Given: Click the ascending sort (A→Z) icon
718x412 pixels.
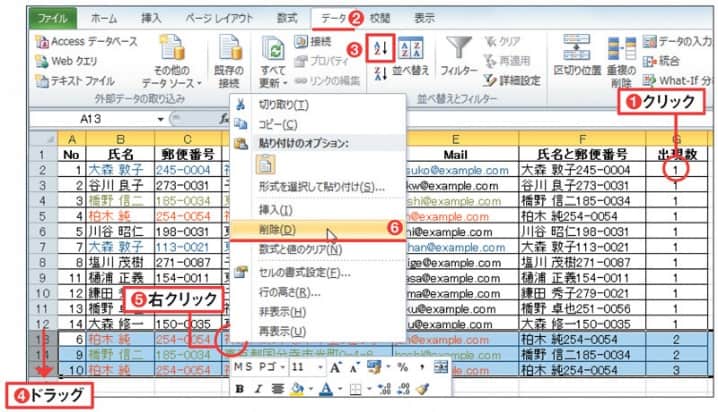Looking at the screenshot, I should (x=378, y=49).
